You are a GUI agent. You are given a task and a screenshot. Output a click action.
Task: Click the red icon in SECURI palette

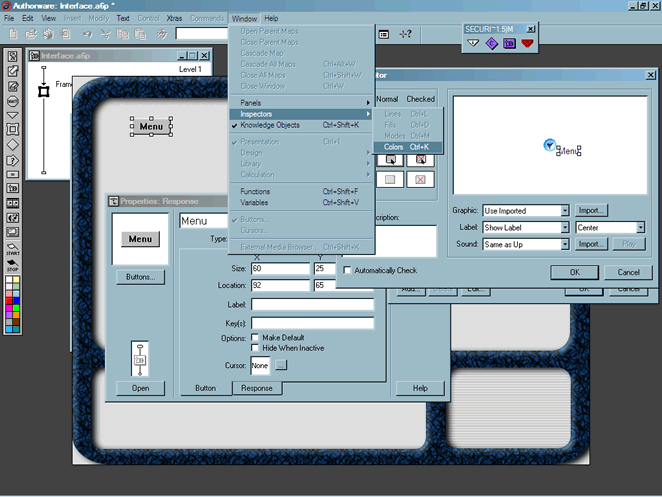coord(527,43)
